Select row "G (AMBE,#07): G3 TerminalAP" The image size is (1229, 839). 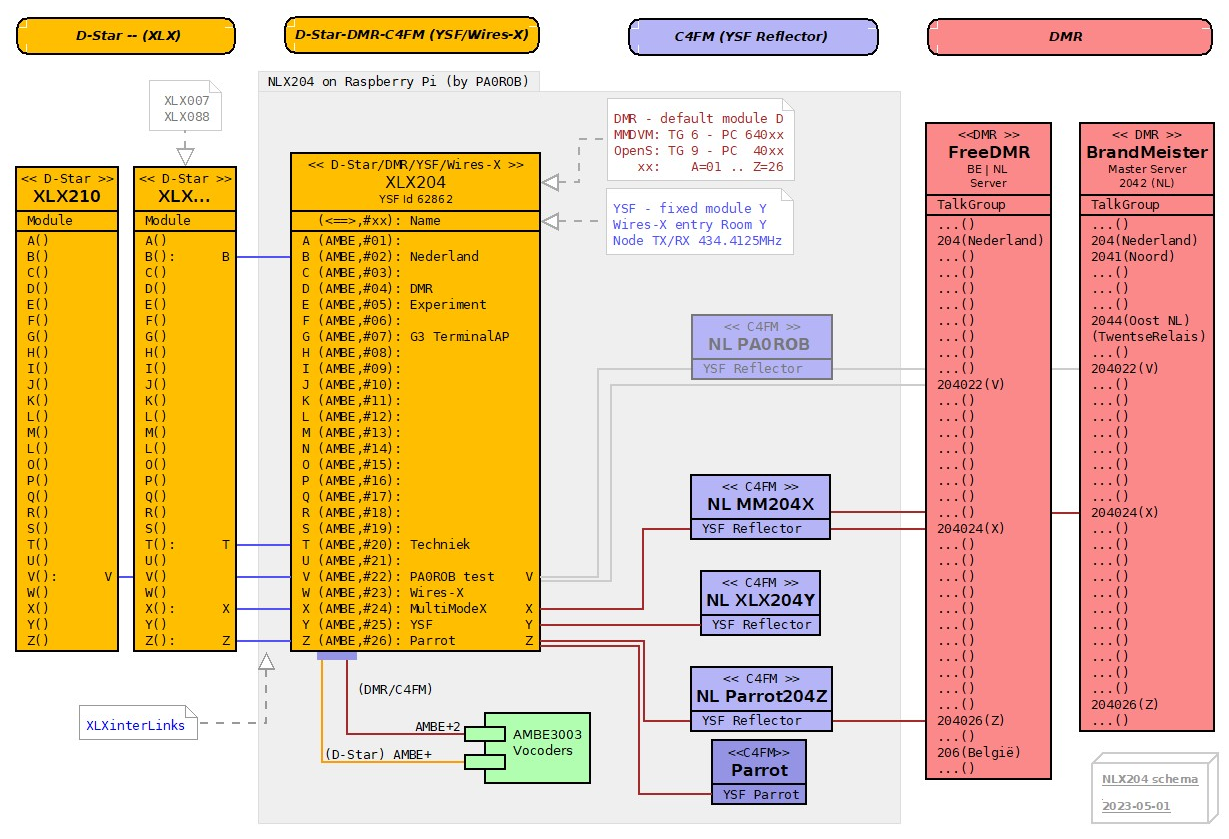pos(415,336)
